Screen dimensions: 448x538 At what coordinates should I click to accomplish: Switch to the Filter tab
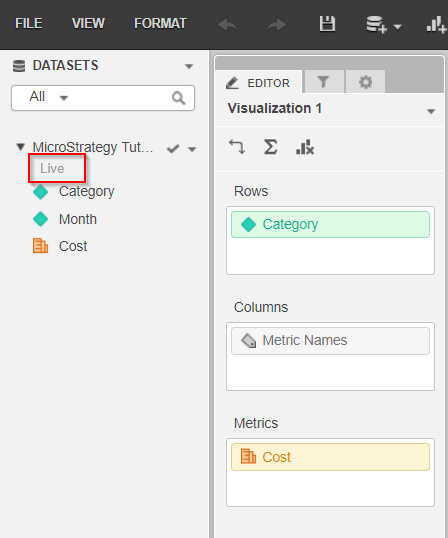click(323, 82)
